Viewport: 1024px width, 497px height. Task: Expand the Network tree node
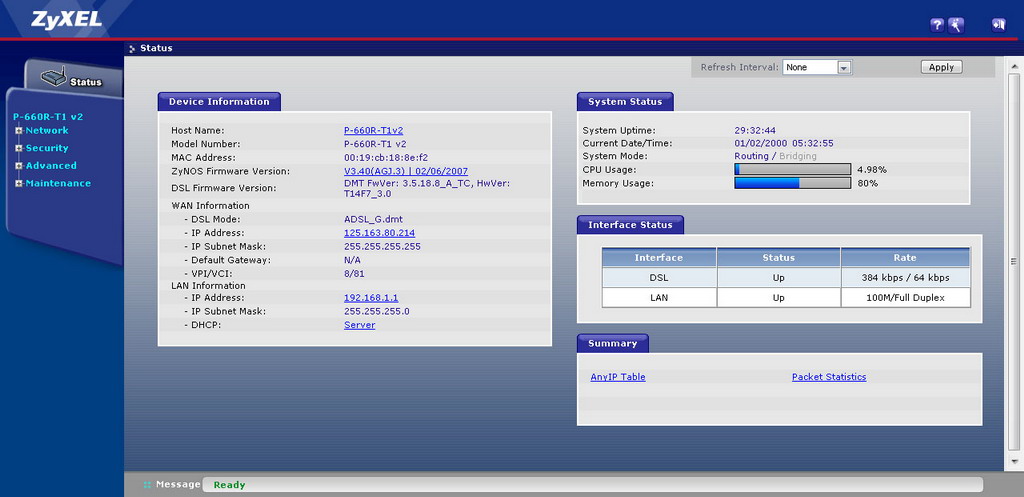coord(18,131)
